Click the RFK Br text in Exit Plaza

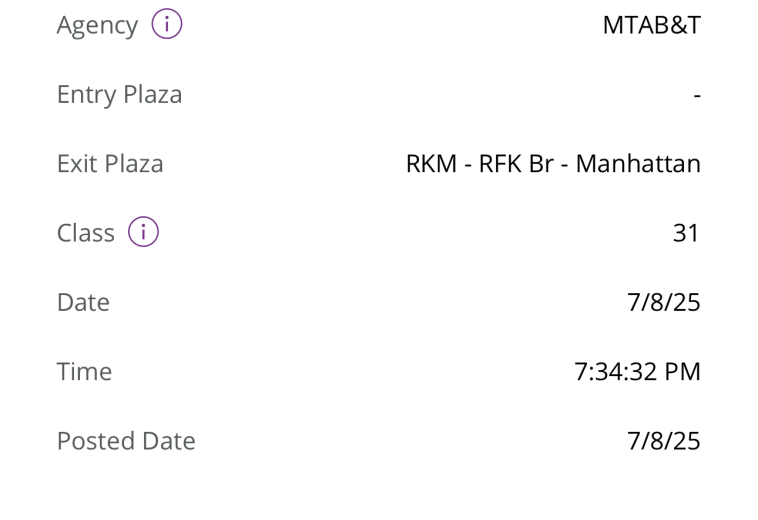[x=515, y=164]
